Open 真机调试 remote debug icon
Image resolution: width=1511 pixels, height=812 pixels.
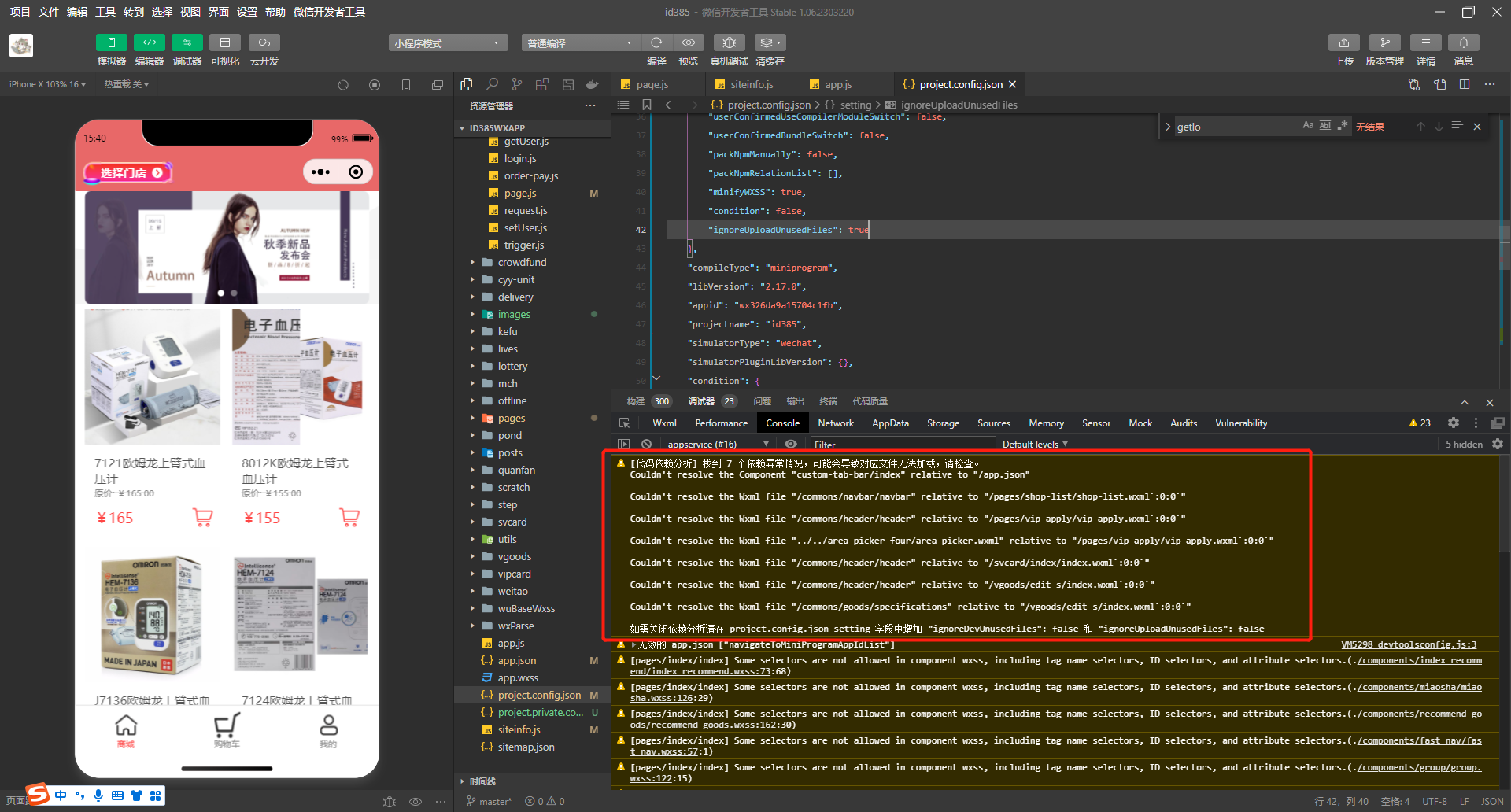tap(729, 42)
